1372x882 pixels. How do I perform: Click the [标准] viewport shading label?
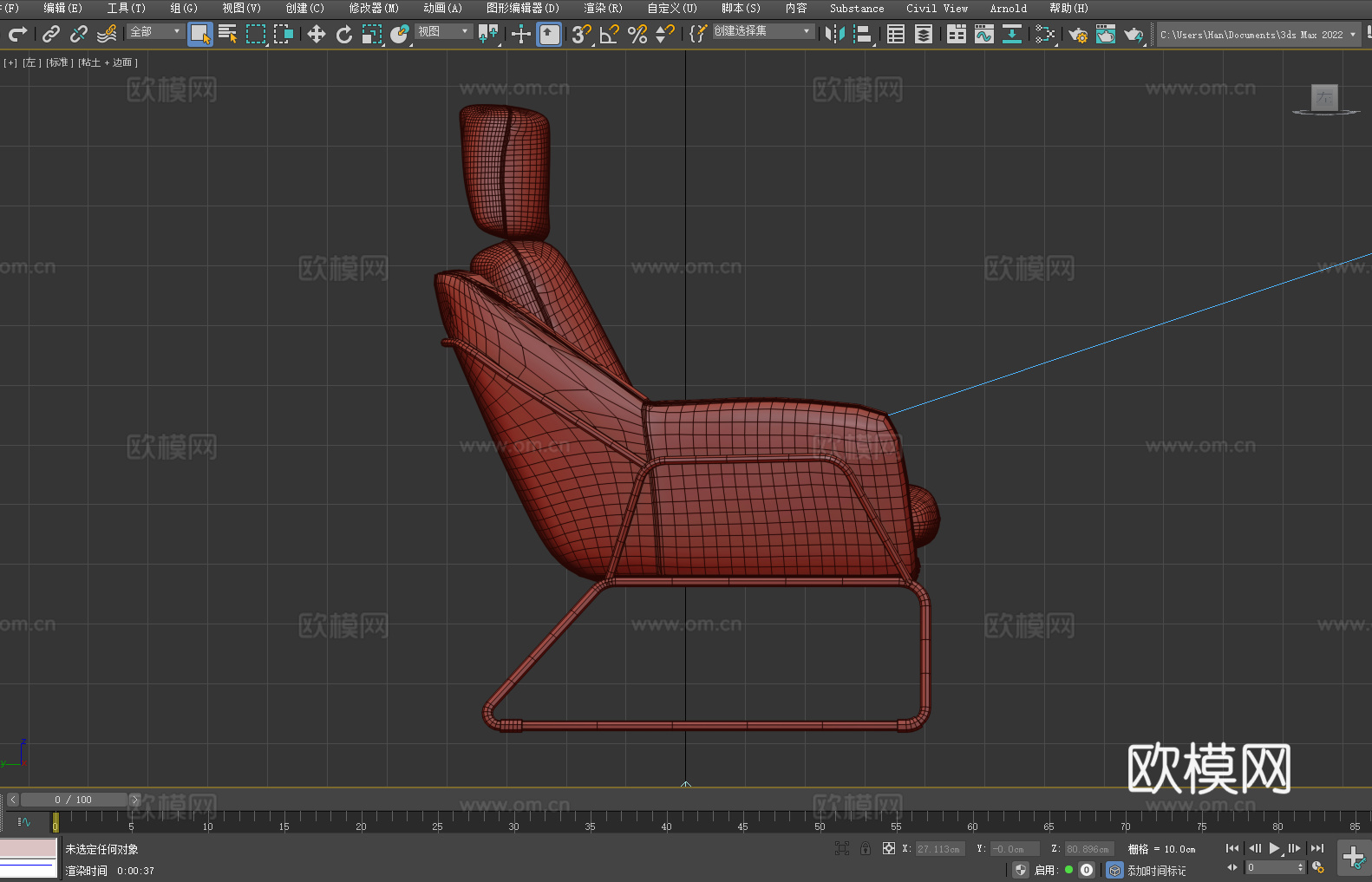59,62
